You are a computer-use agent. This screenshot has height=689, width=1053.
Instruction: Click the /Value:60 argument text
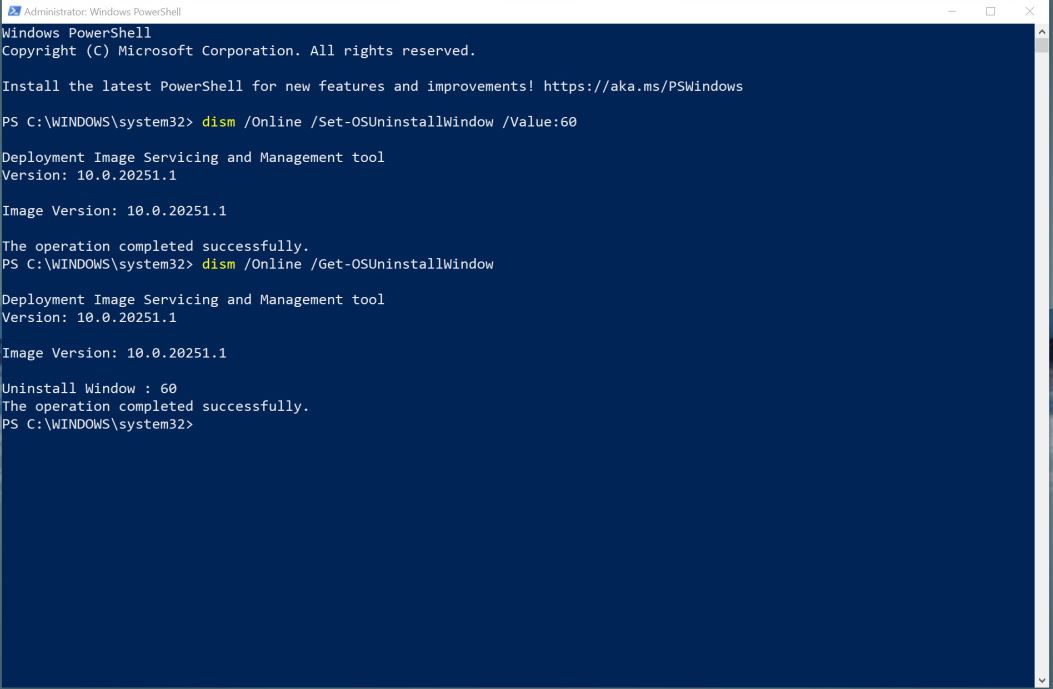pos(539,122)
